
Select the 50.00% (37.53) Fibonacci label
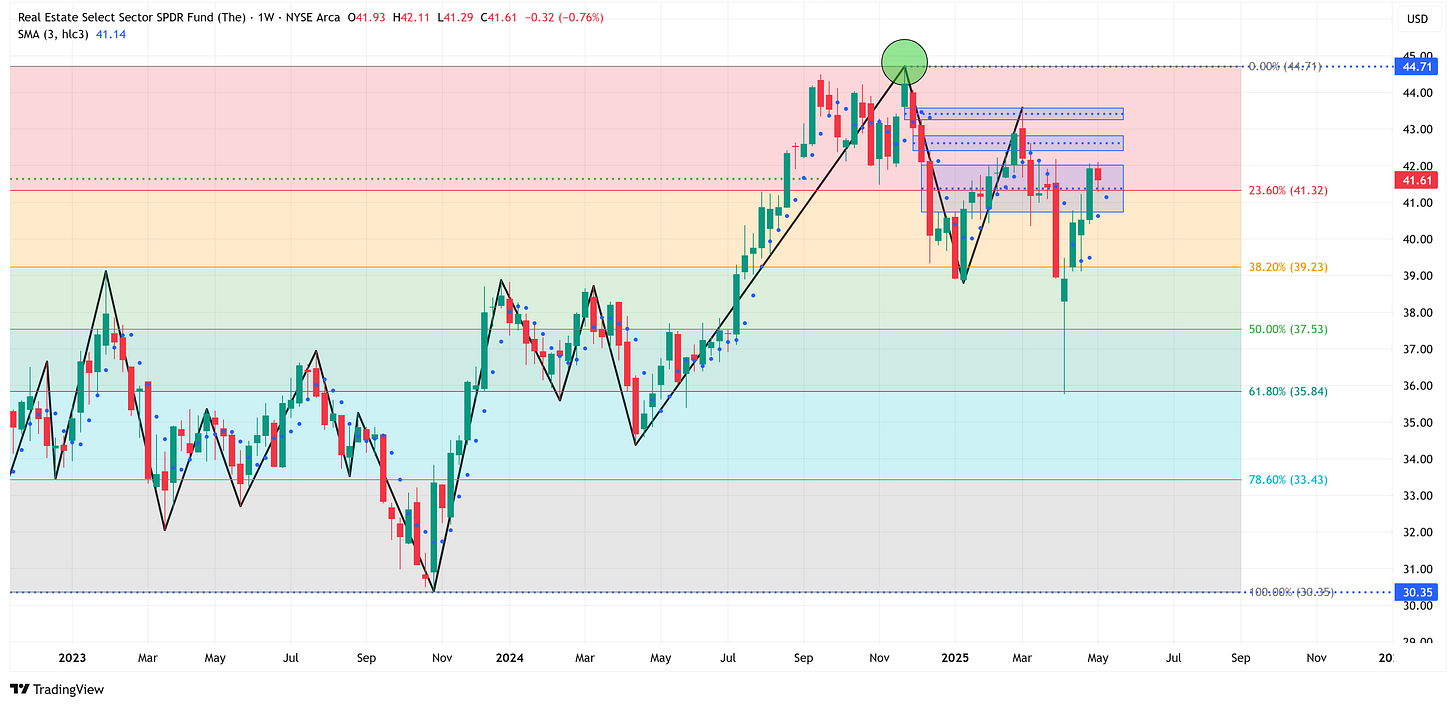[x=1288, y=329]
